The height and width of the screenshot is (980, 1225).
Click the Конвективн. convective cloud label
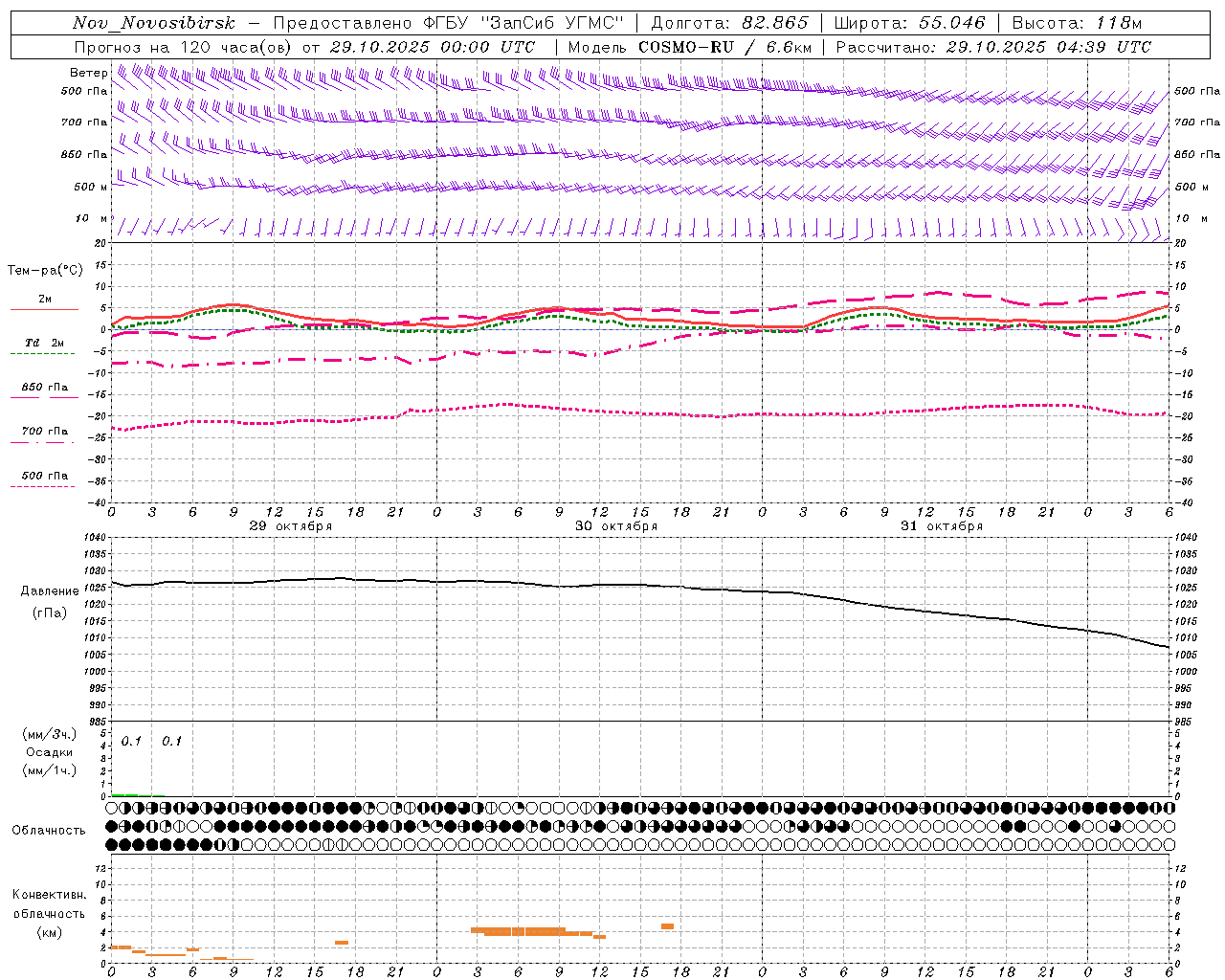pos(49,895)
